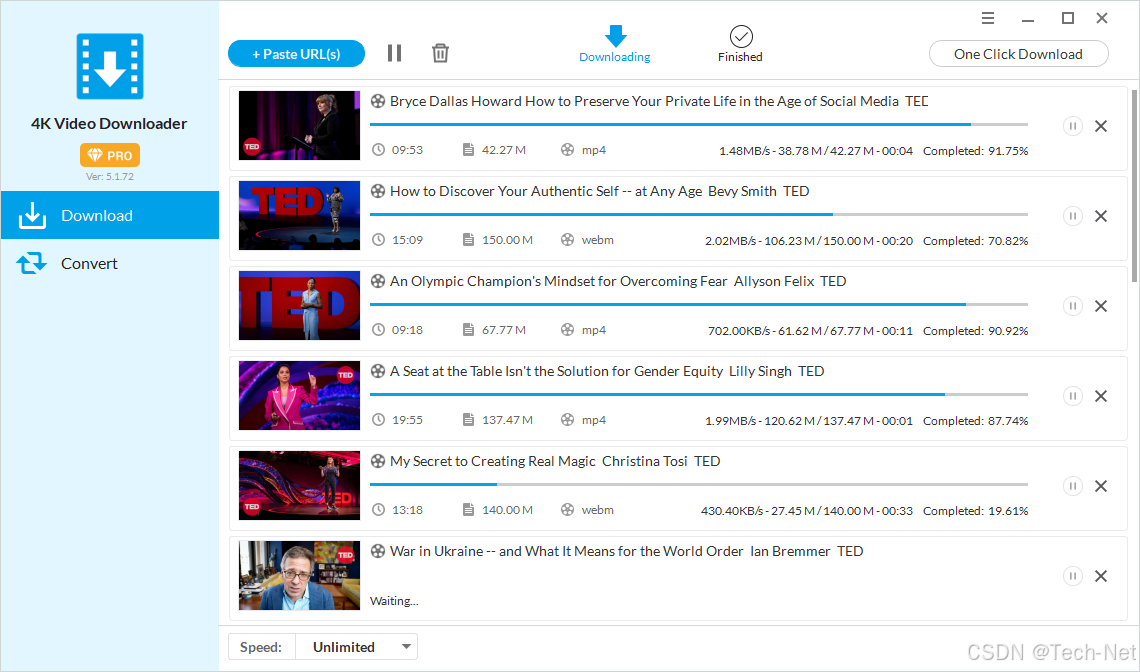Pause the Bevy Smith video download
This screenshot has height=672, width=1140.
click(x=1072, y=216)
